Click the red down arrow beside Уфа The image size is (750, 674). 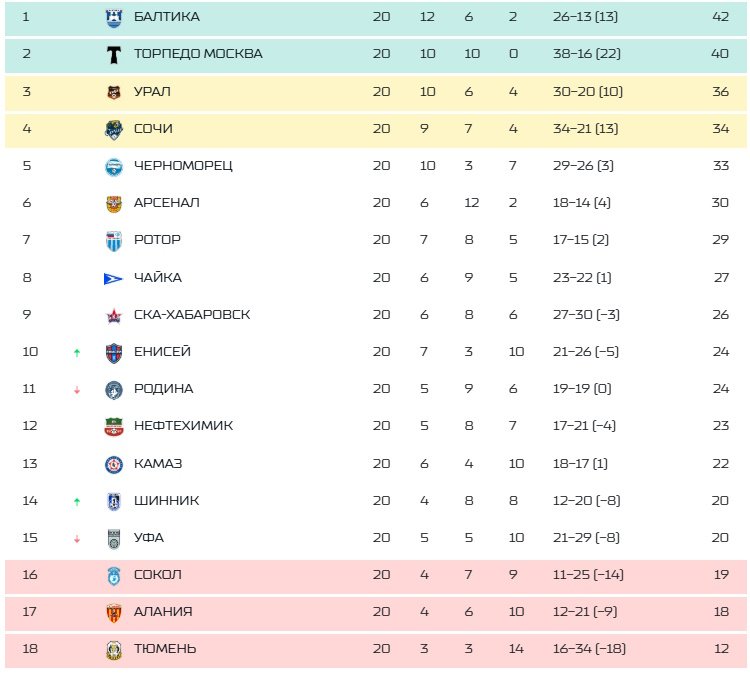tap(76, 539)
